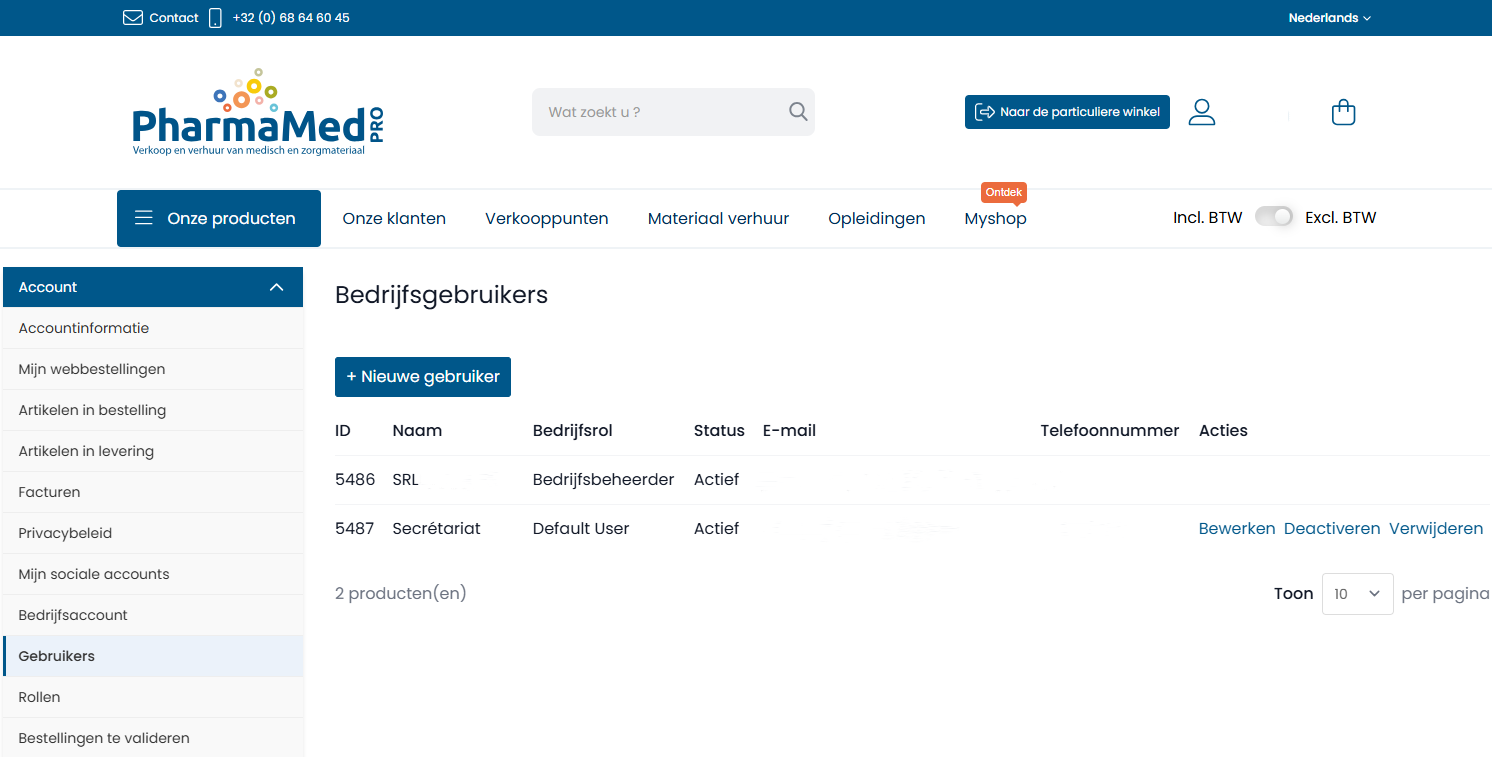The image size is (1492, 757).
Task: Click the orange Ontdek badge
Action: pos(1003,192)
